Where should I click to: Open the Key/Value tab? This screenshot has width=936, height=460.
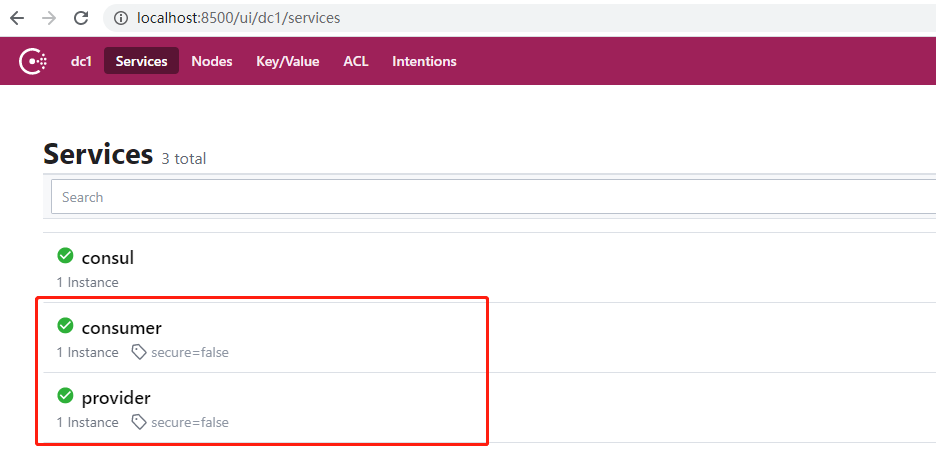pyautogui.click(x=288, y=61)
